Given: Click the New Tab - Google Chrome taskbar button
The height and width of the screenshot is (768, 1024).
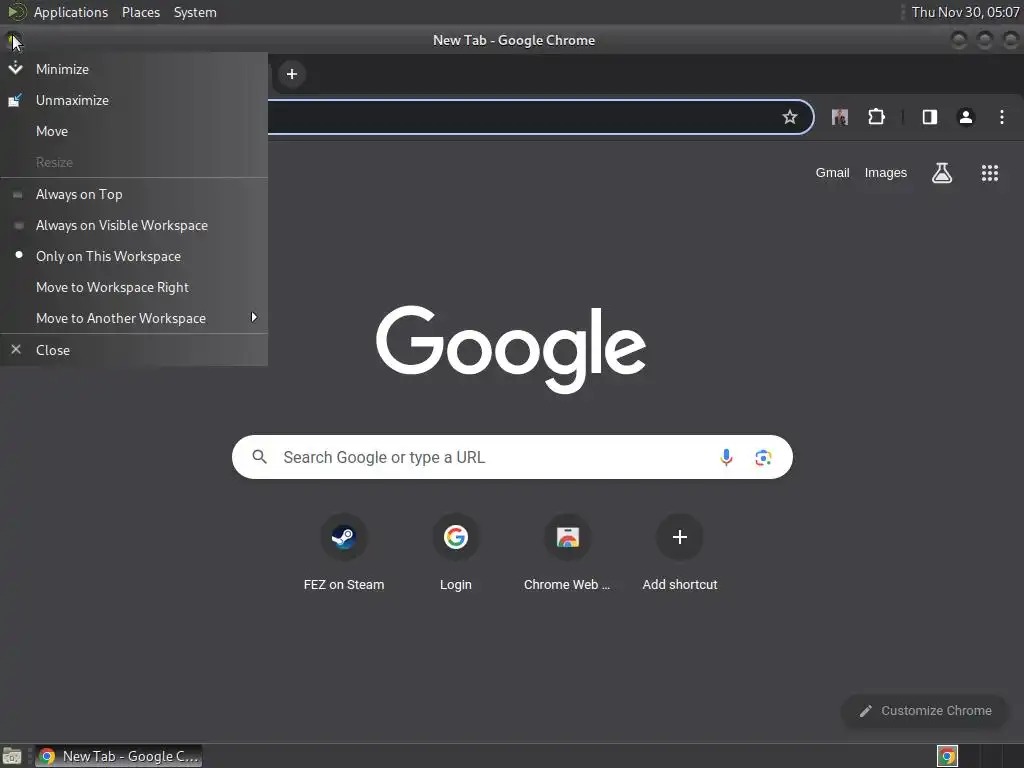Looking at the screenshot, I should (118, 756).
